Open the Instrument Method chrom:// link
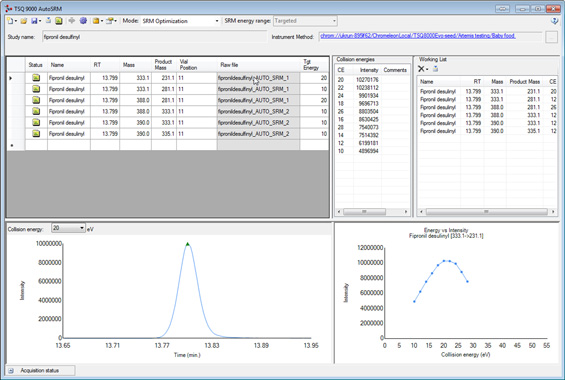 (418, 36)
